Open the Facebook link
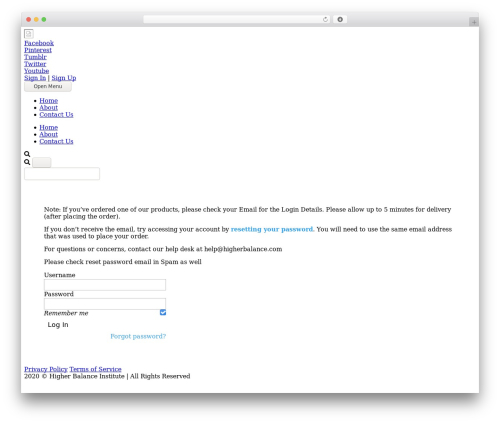The image size is (500, 423). pyautogui.click(x=39, y=43)
